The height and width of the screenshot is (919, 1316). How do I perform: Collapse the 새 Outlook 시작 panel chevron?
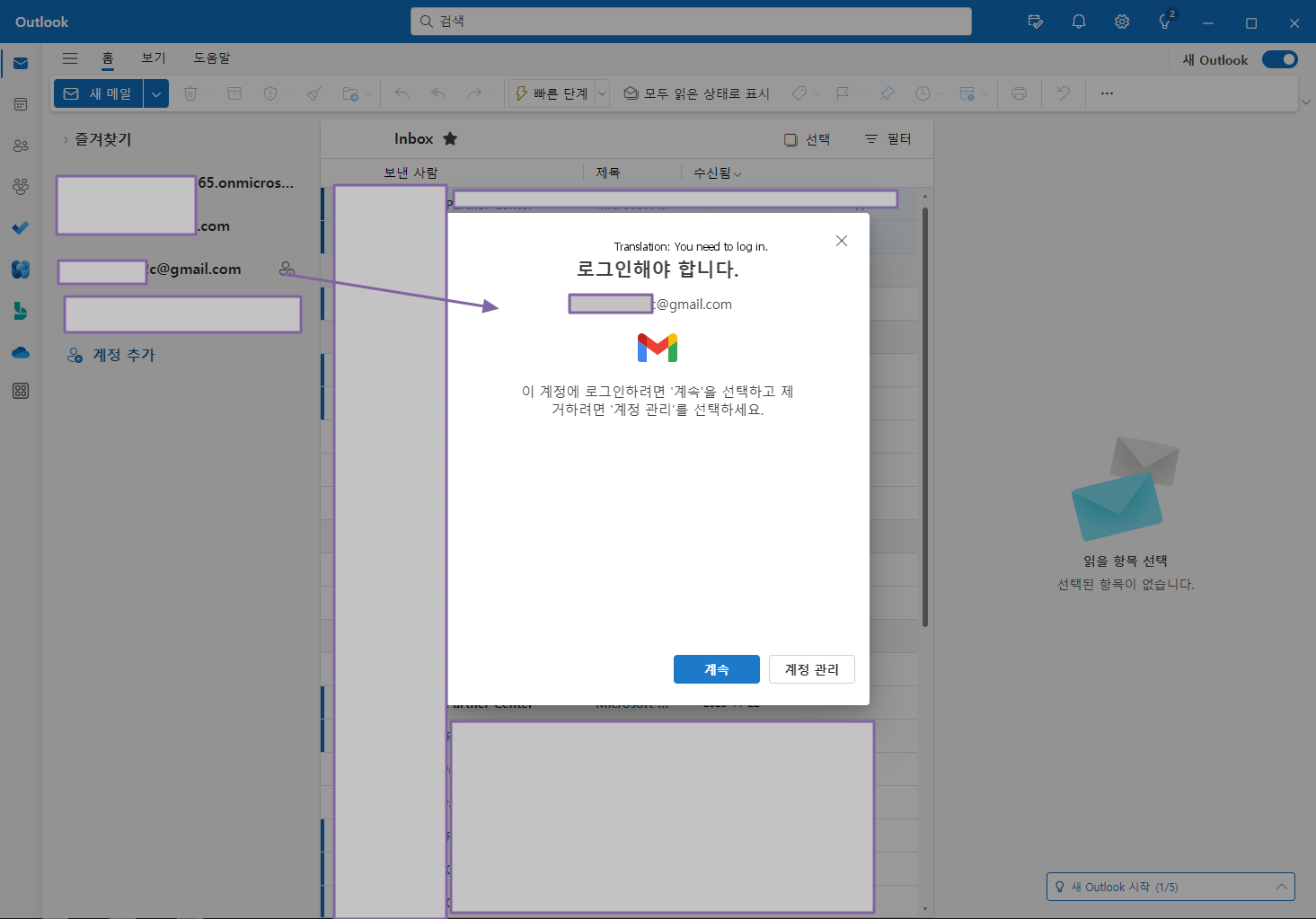pyautogui.click(x=1282, y=887)
